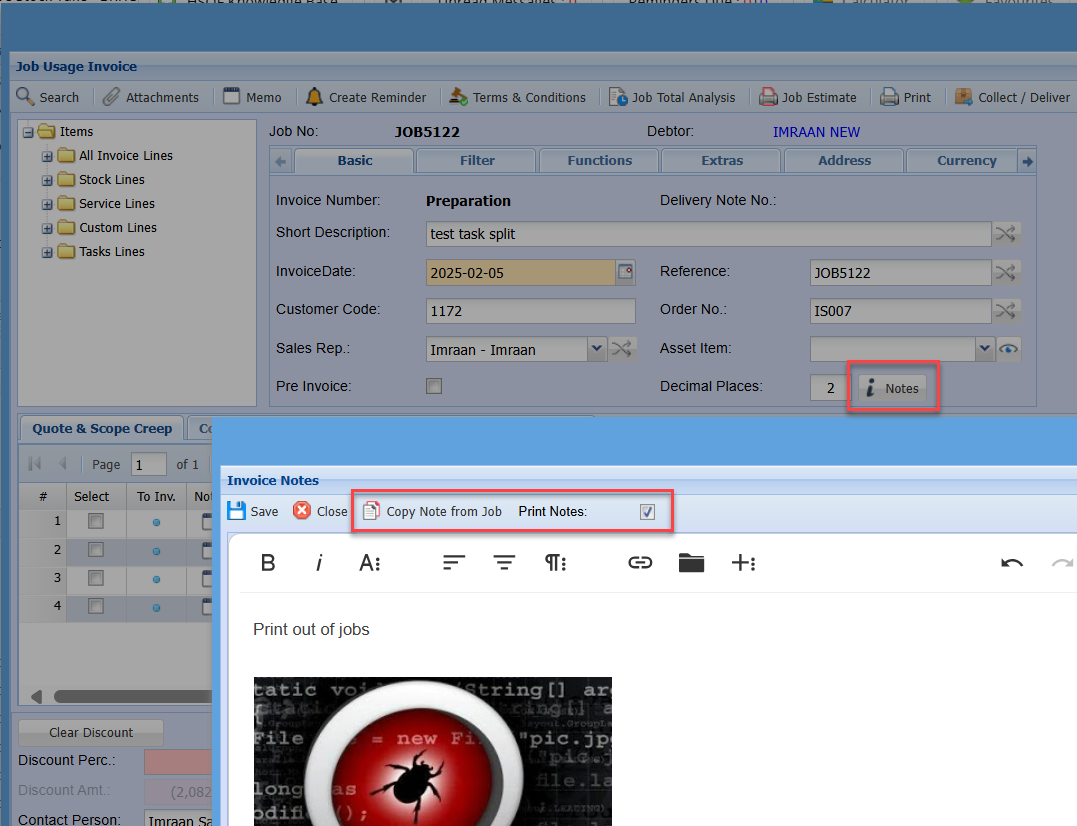The image size is (1077, 826).
Task: Open the Currency tab
Action: coord(966,160)
